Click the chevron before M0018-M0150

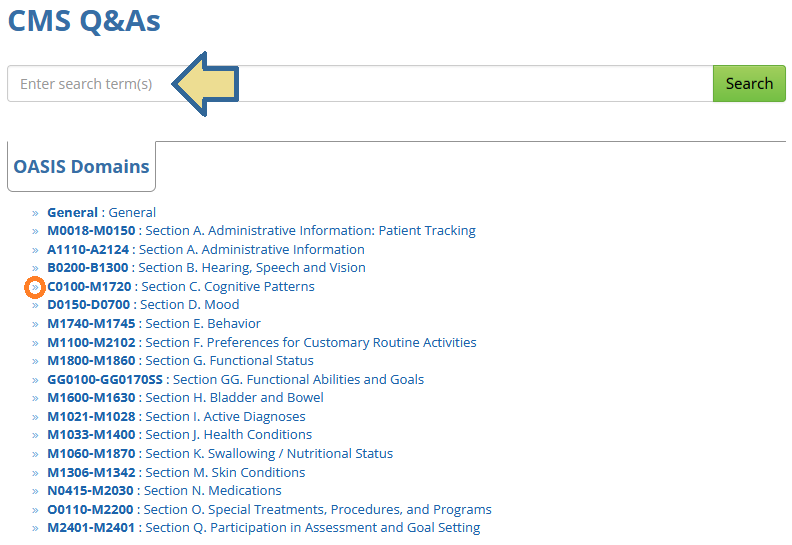click(35, 231)
